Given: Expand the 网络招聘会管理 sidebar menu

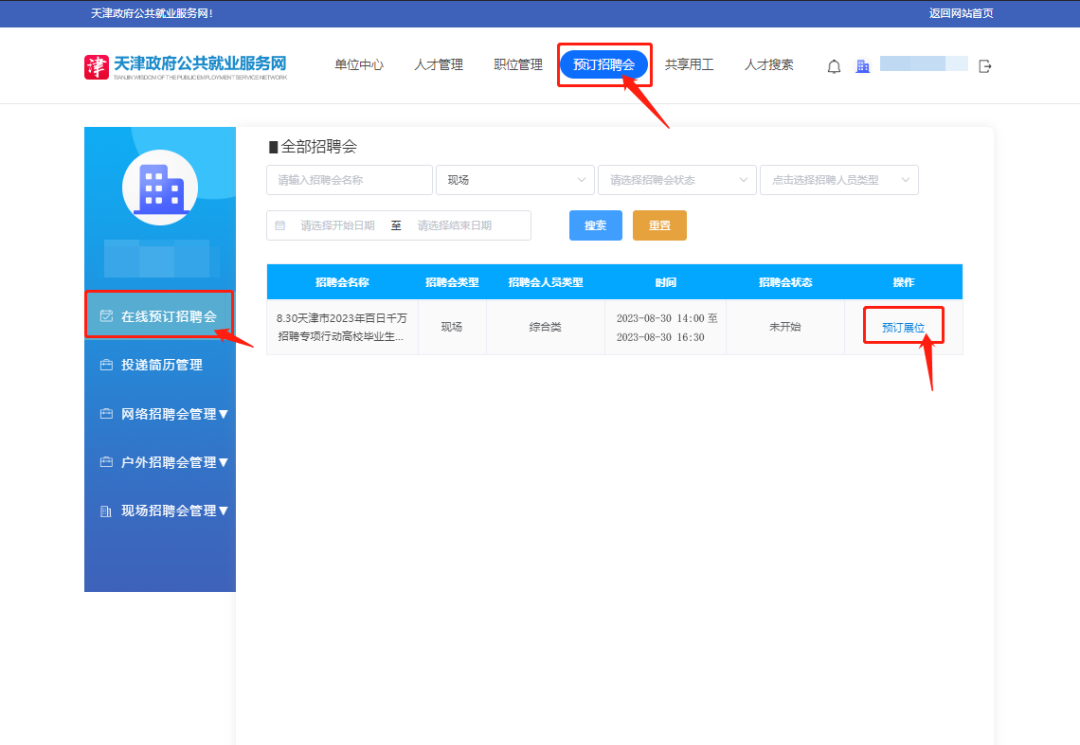Looking at the screenshot, I should coord(165,414).
